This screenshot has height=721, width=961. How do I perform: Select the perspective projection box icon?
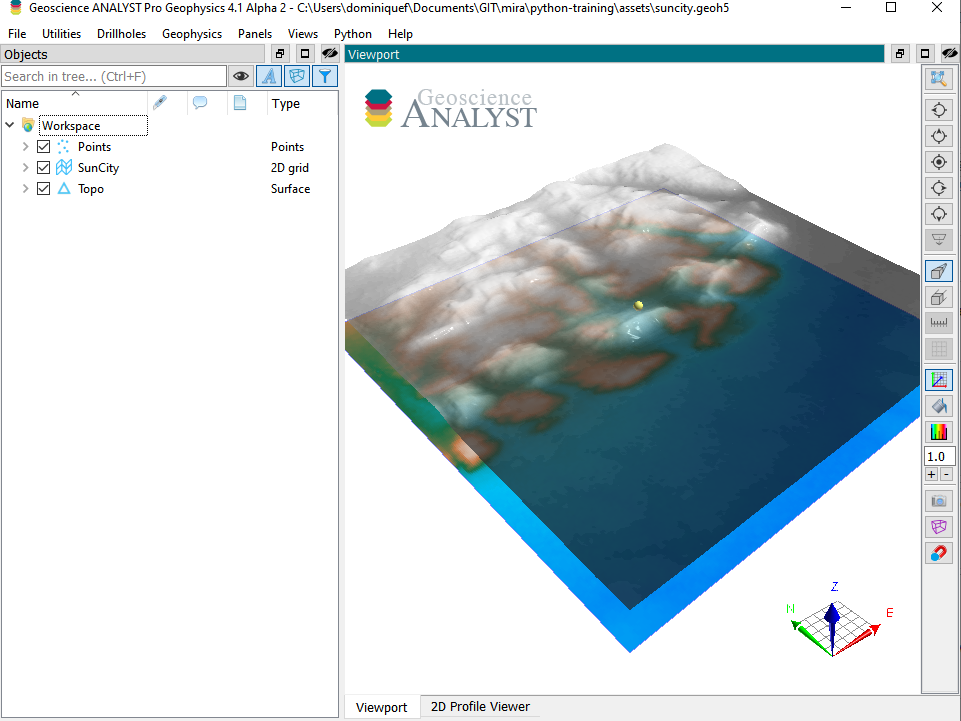[x=938, y=272]
